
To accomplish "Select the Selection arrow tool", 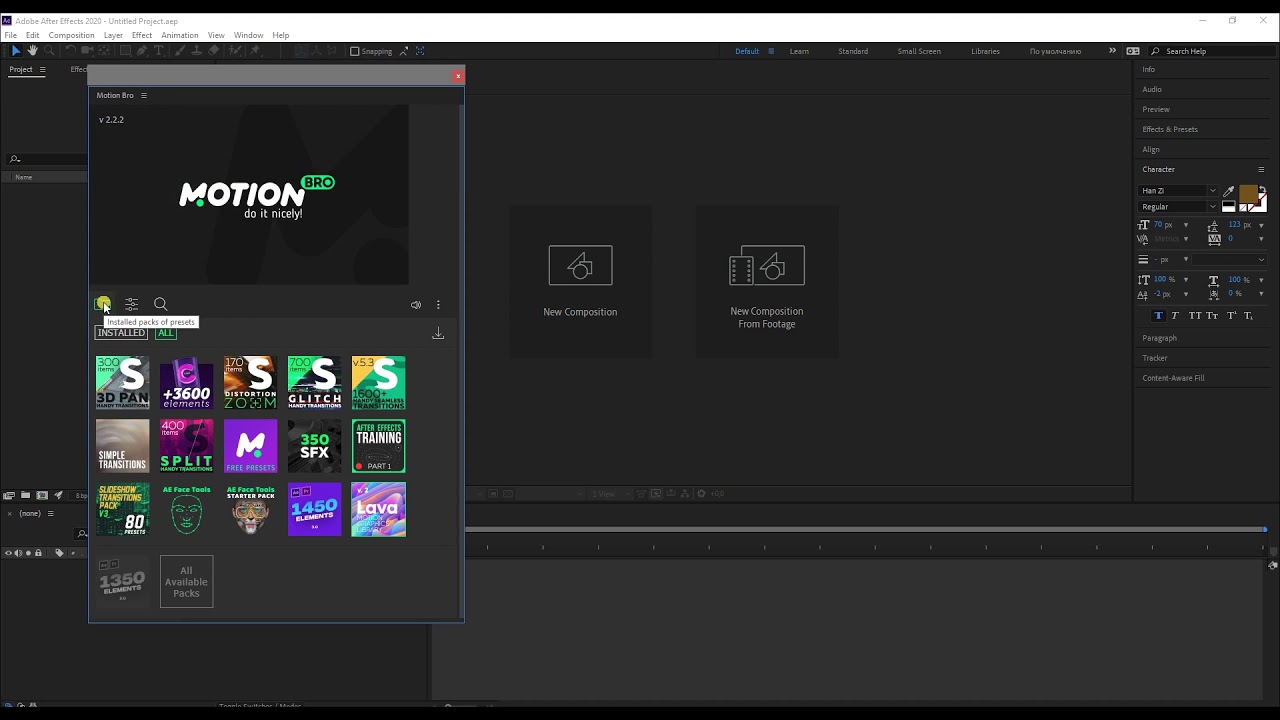I will (x=16, y=51).
